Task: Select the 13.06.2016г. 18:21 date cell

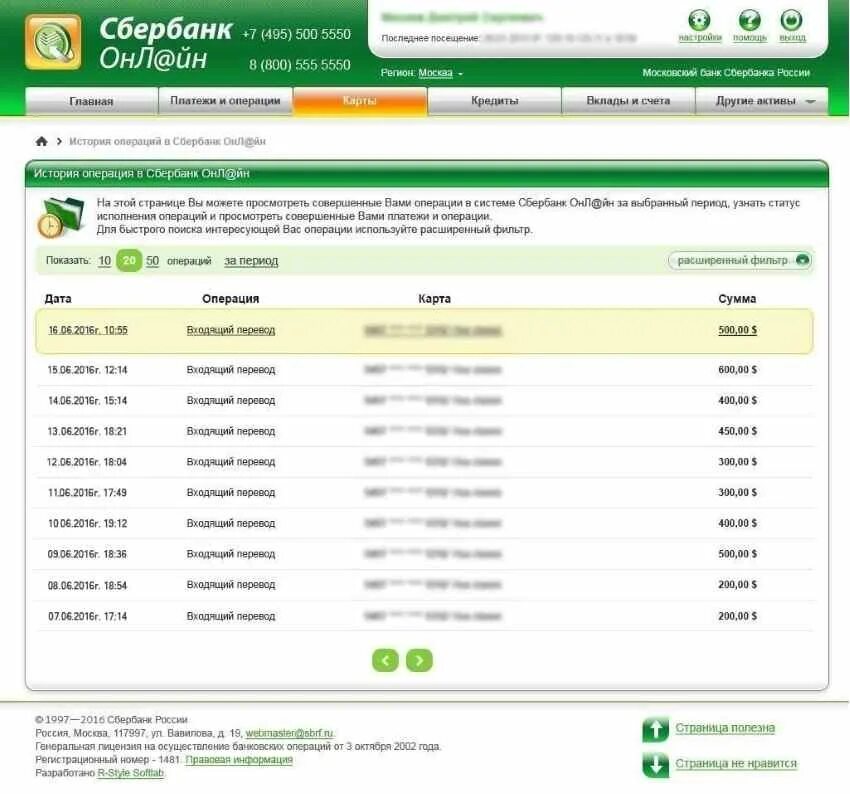Action: point(87,431)
